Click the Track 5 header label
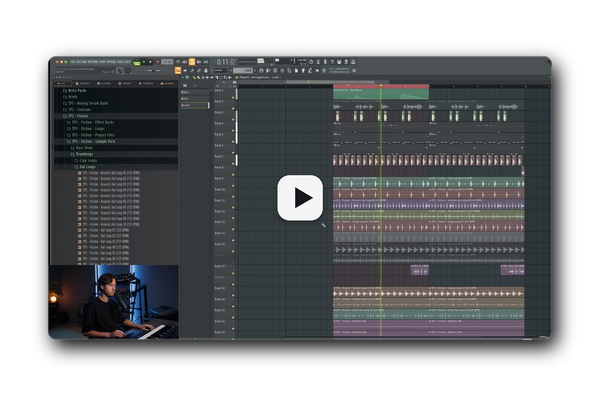This screenshot has height=396, width=600. click(218, 134)
